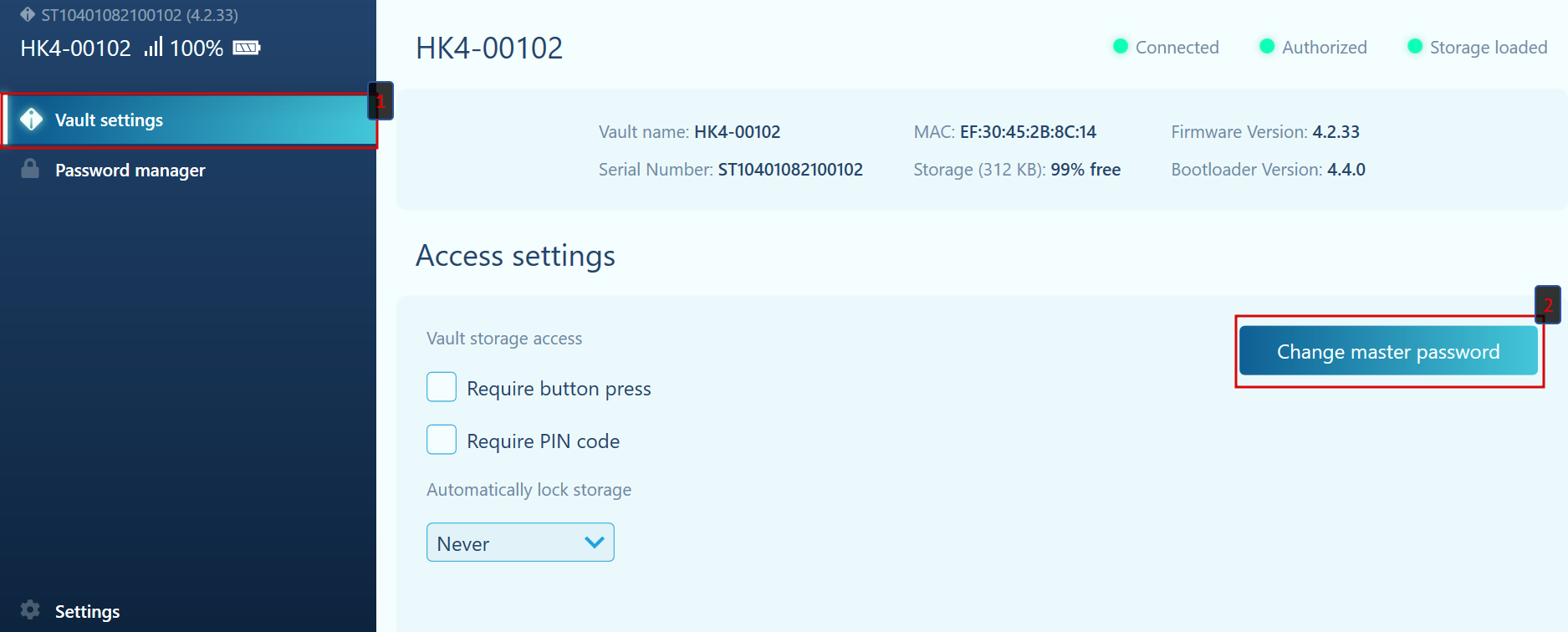This screenshot has width=1568, height=632.
Task: Open the Automatically lock storage dropdown
Action: pyautogui.click(x=520, y=543)
